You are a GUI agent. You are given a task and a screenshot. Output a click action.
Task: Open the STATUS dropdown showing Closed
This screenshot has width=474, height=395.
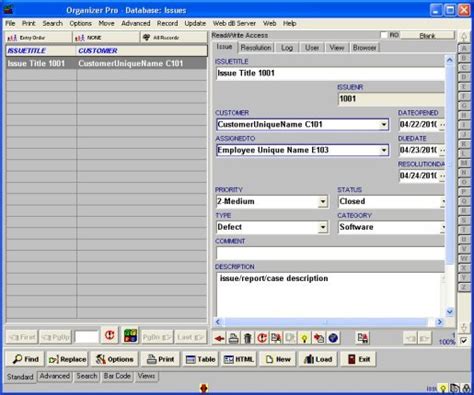click(x=443, y=202)
